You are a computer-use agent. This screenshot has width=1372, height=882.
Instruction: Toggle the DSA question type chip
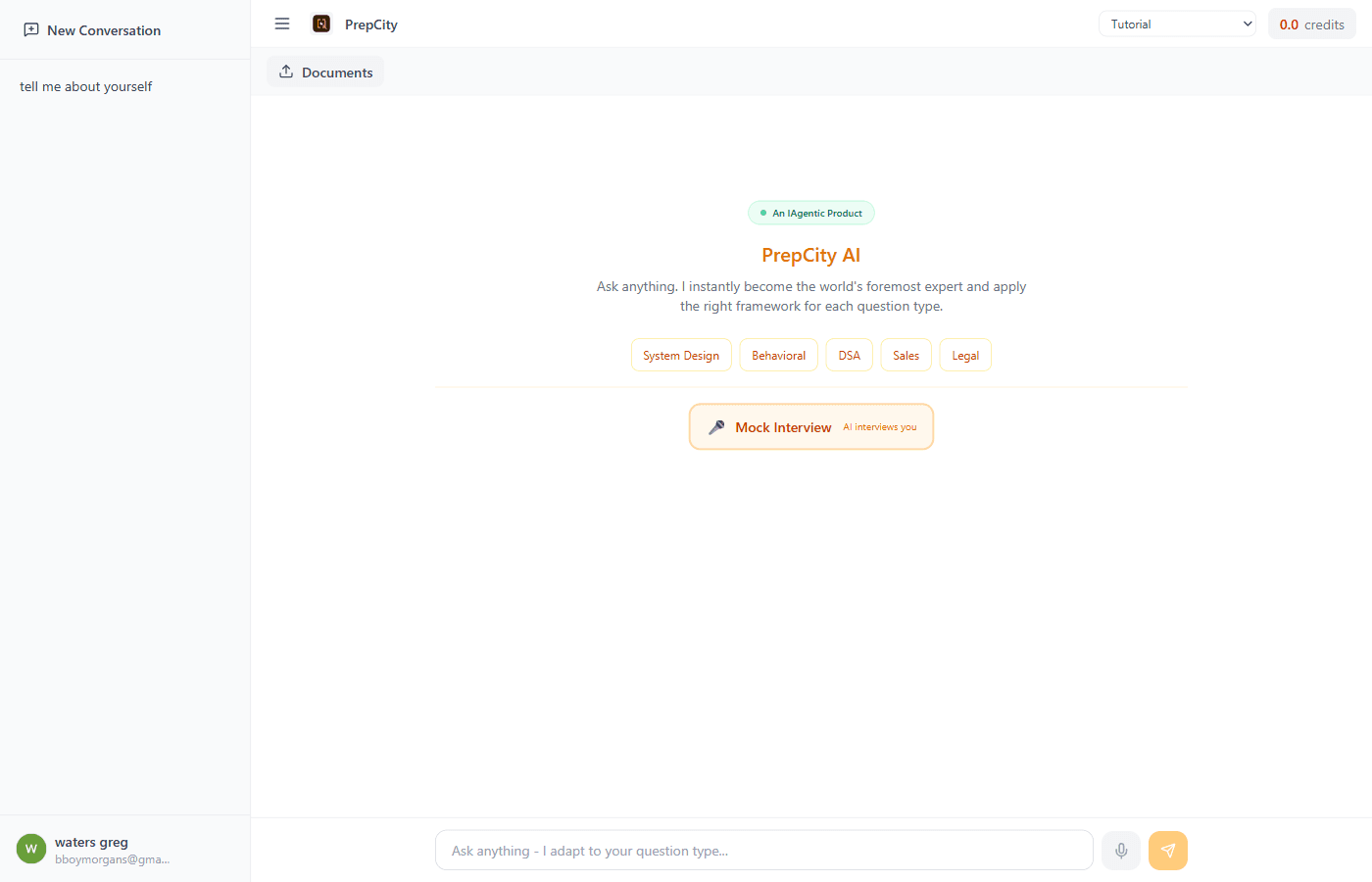click(849, 355)
